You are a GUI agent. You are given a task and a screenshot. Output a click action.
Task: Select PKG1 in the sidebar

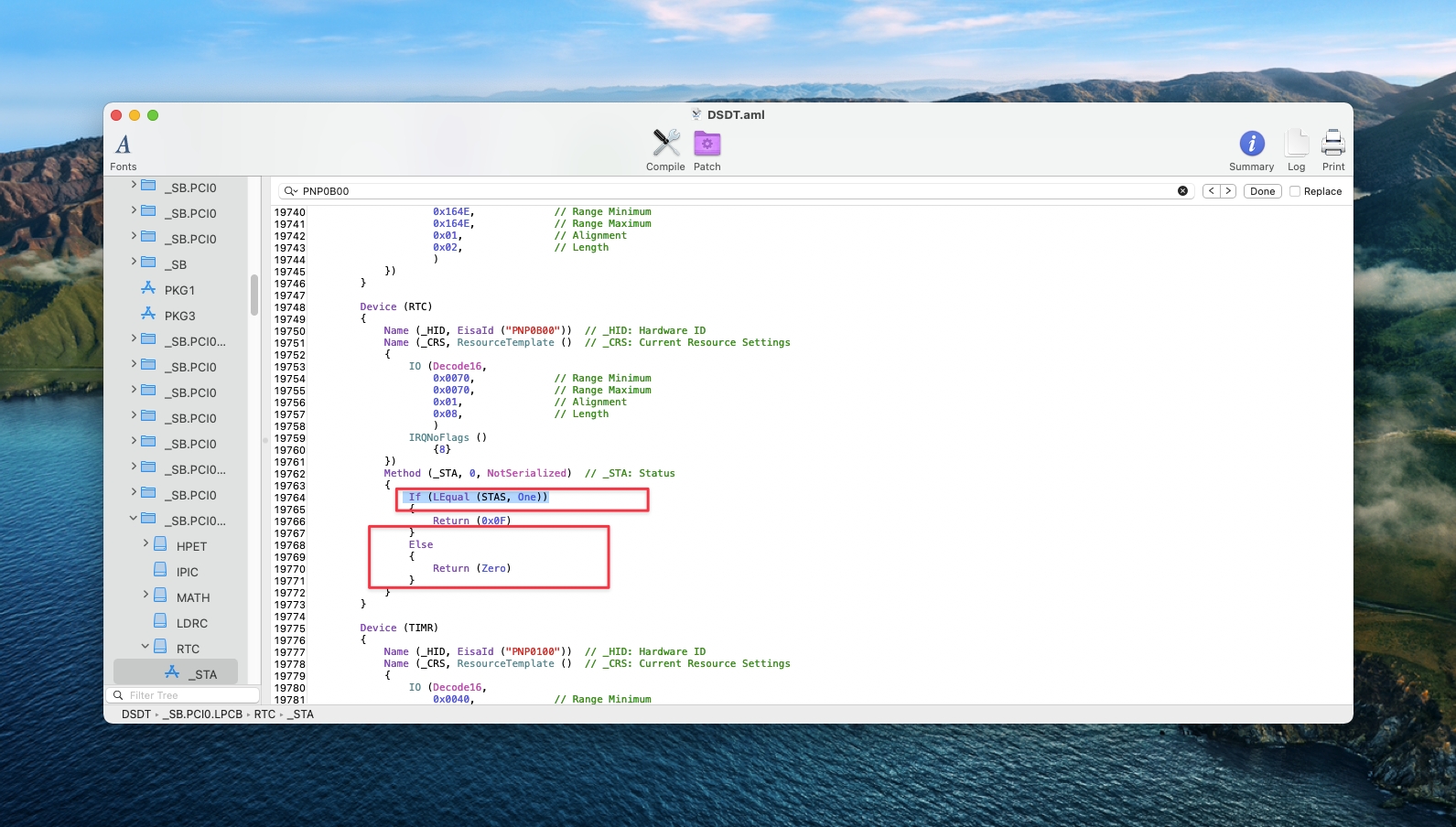[x=179, y=290]
